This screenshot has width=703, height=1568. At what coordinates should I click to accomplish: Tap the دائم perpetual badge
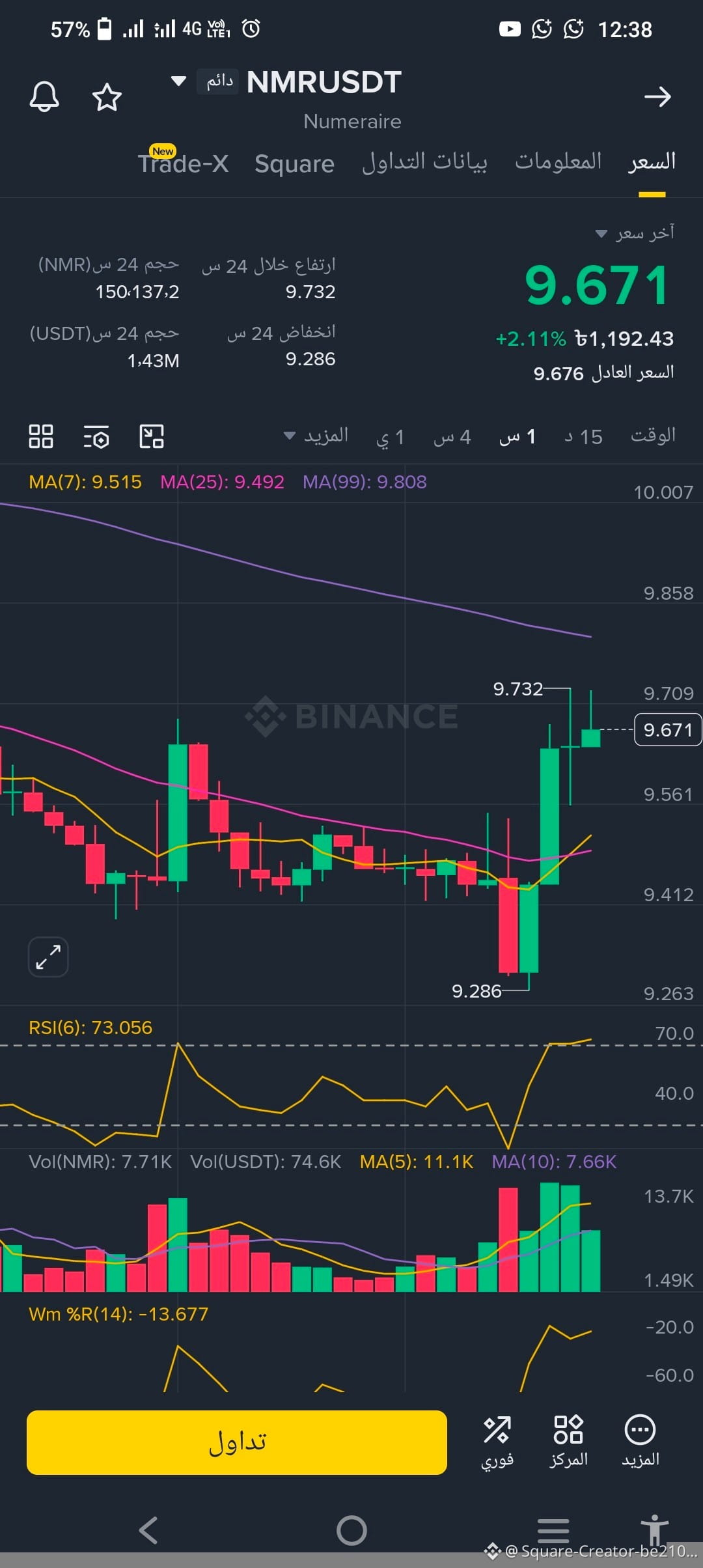click(x=219, y=81)
